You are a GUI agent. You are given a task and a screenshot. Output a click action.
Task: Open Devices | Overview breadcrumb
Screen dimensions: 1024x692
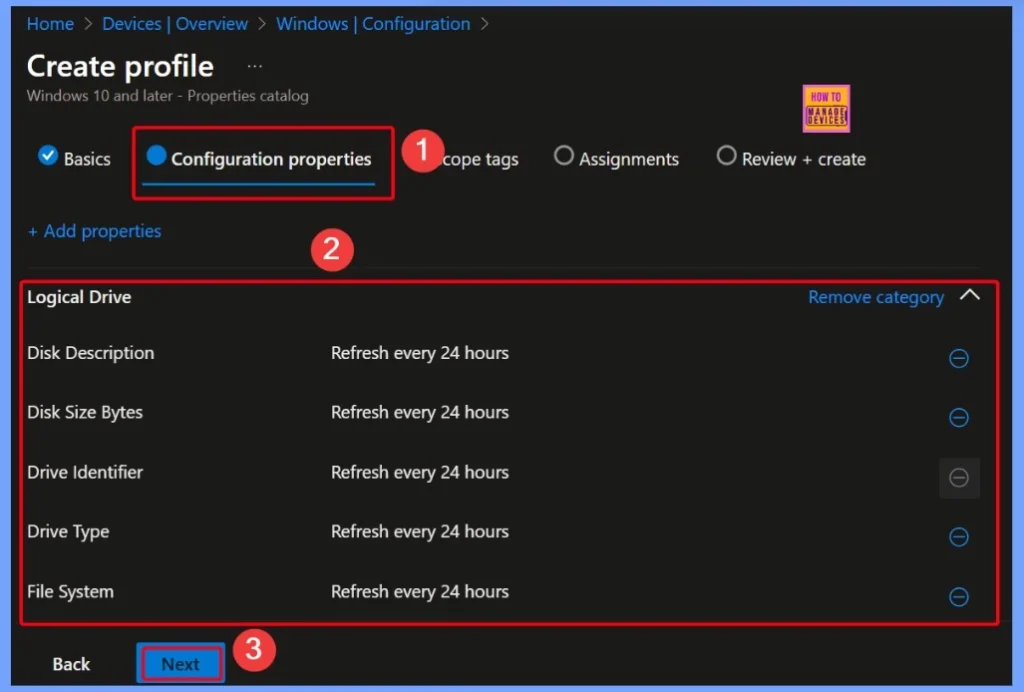click(x=175, y=24)
